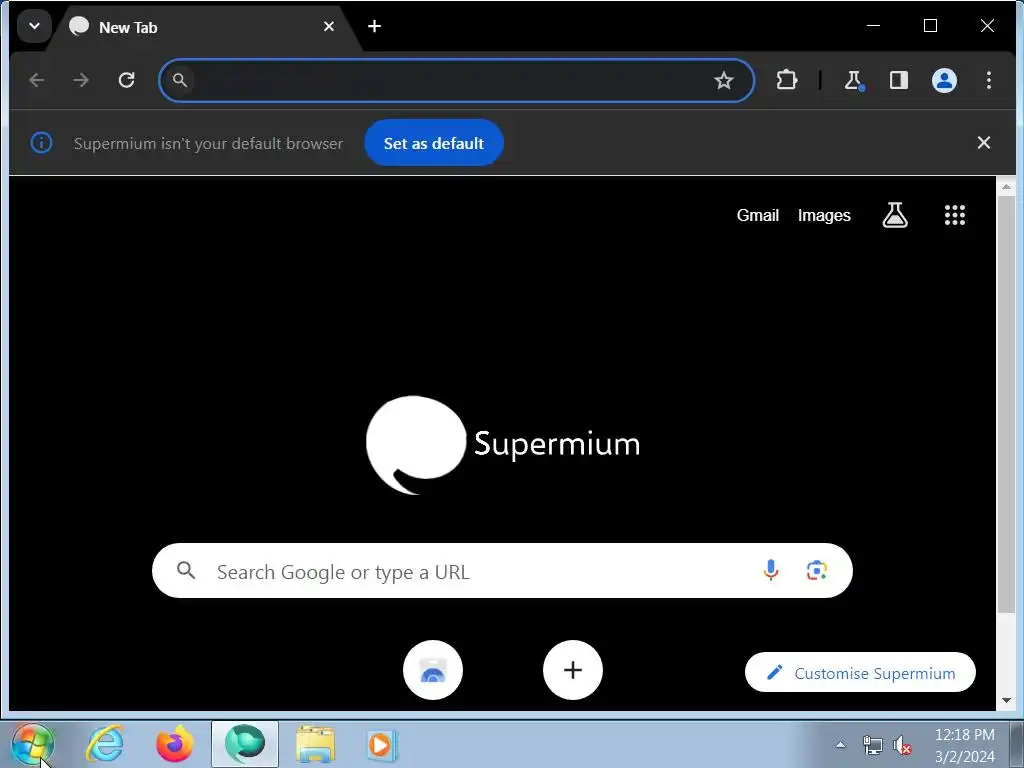Toggle the side panel

point(899,80)
